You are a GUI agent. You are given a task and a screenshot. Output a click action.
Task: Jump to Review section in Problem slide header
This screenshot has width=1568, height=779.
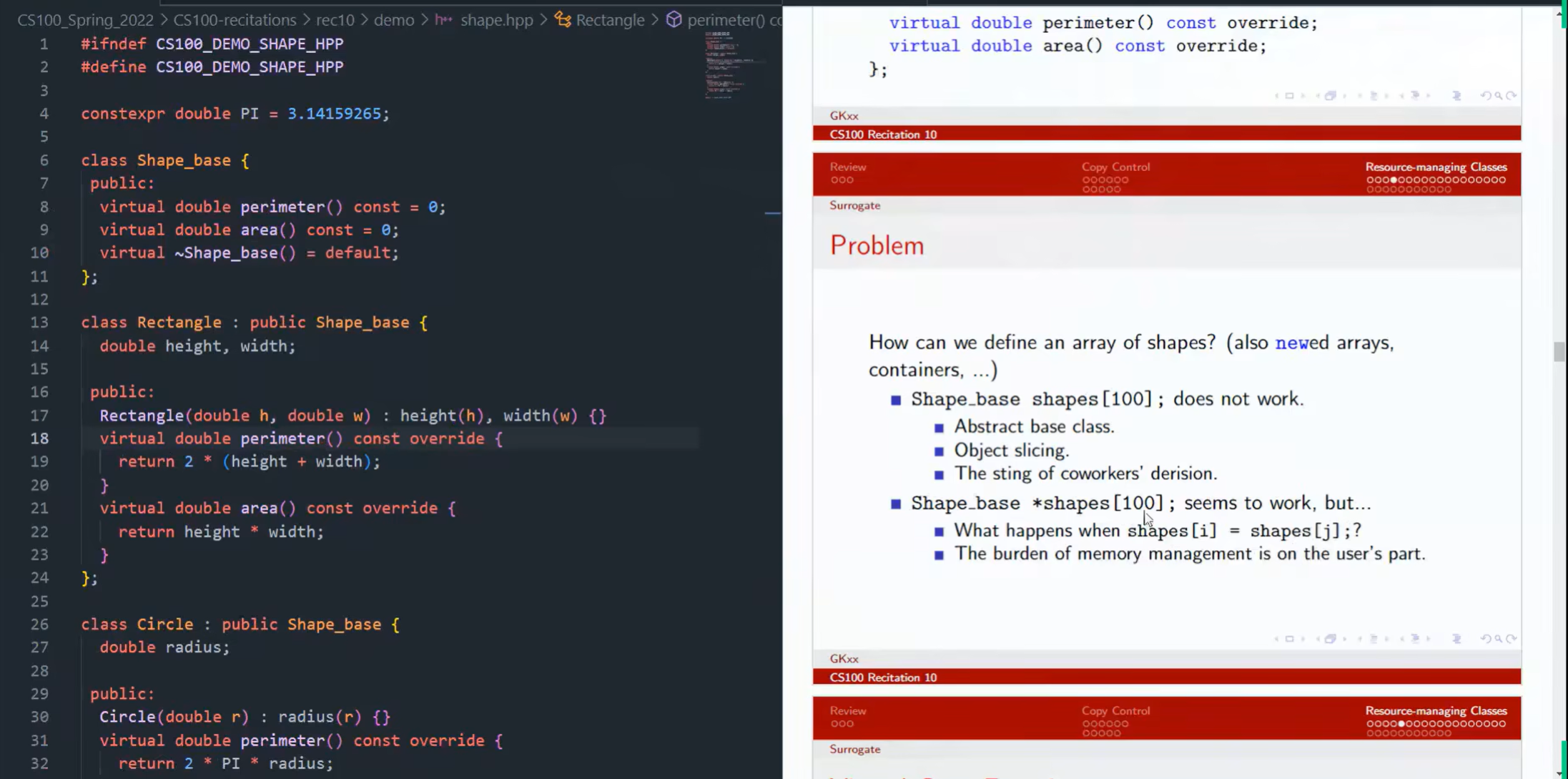click(x=847, y=167)
